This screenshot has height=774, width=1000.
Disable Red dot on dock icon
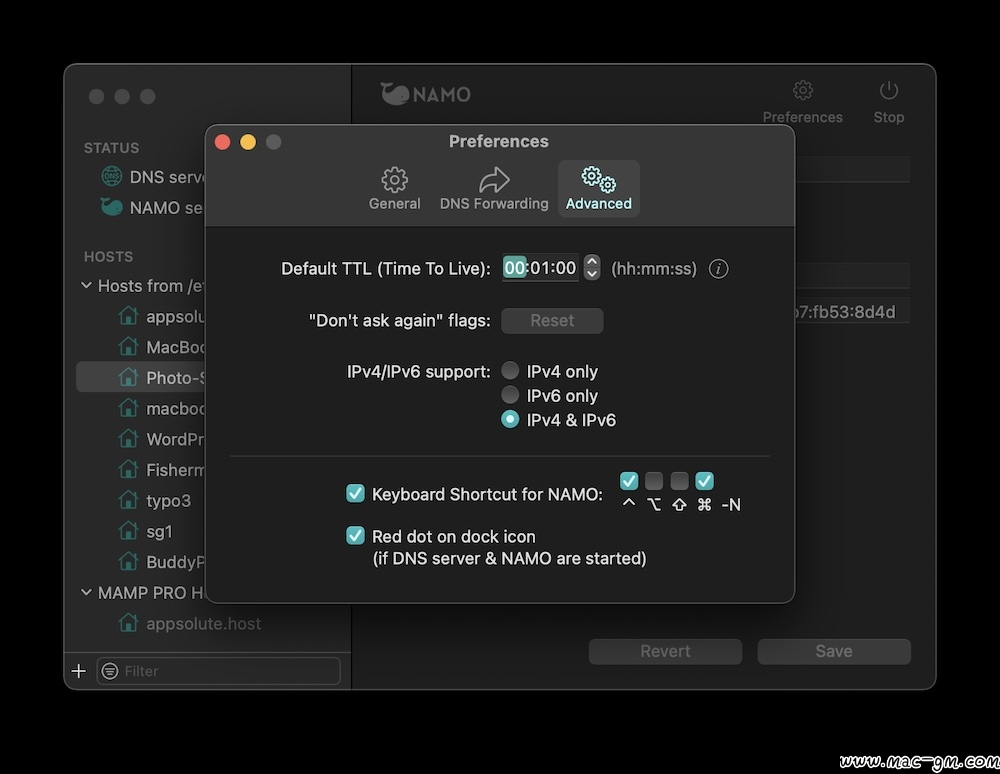click(x=355, y=536)
